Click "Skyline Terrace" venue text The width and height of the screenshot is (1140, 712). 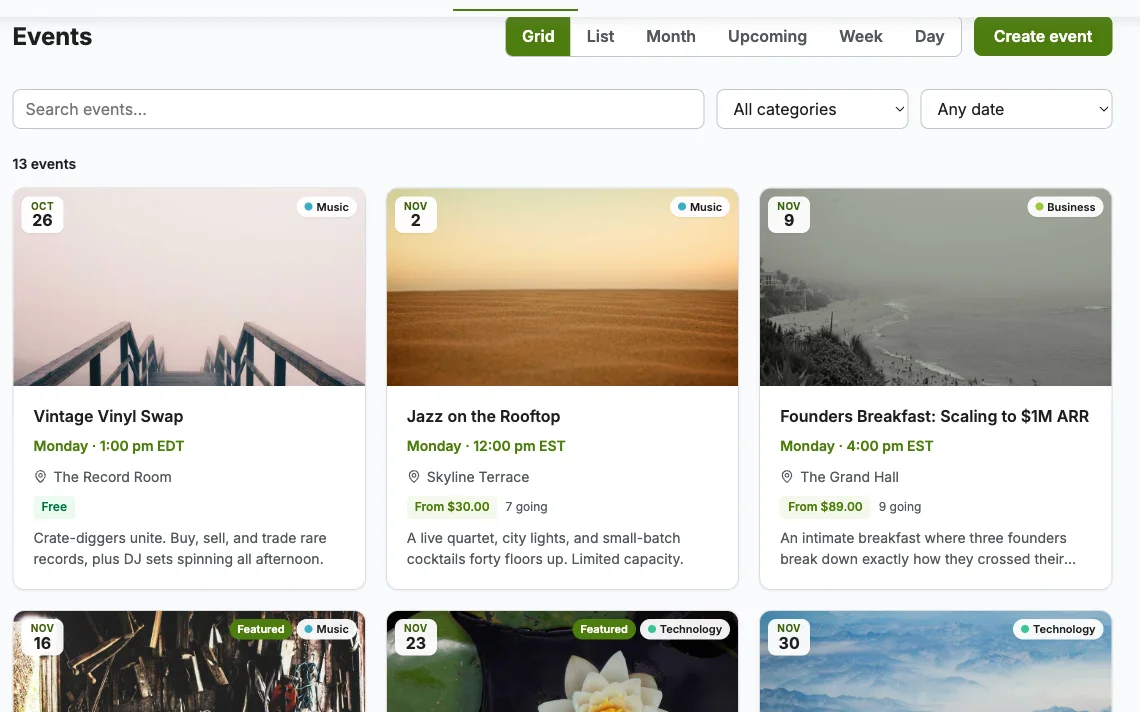478,477
